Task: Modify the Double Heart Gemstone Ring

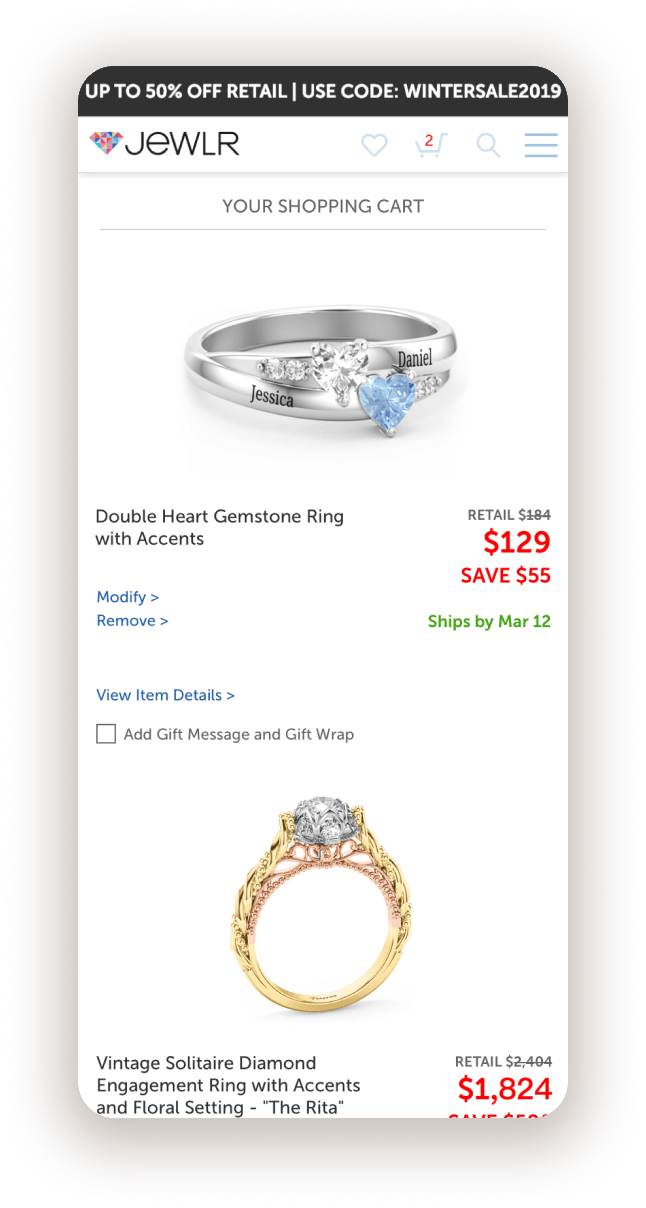Action: [x=128, y=597]
